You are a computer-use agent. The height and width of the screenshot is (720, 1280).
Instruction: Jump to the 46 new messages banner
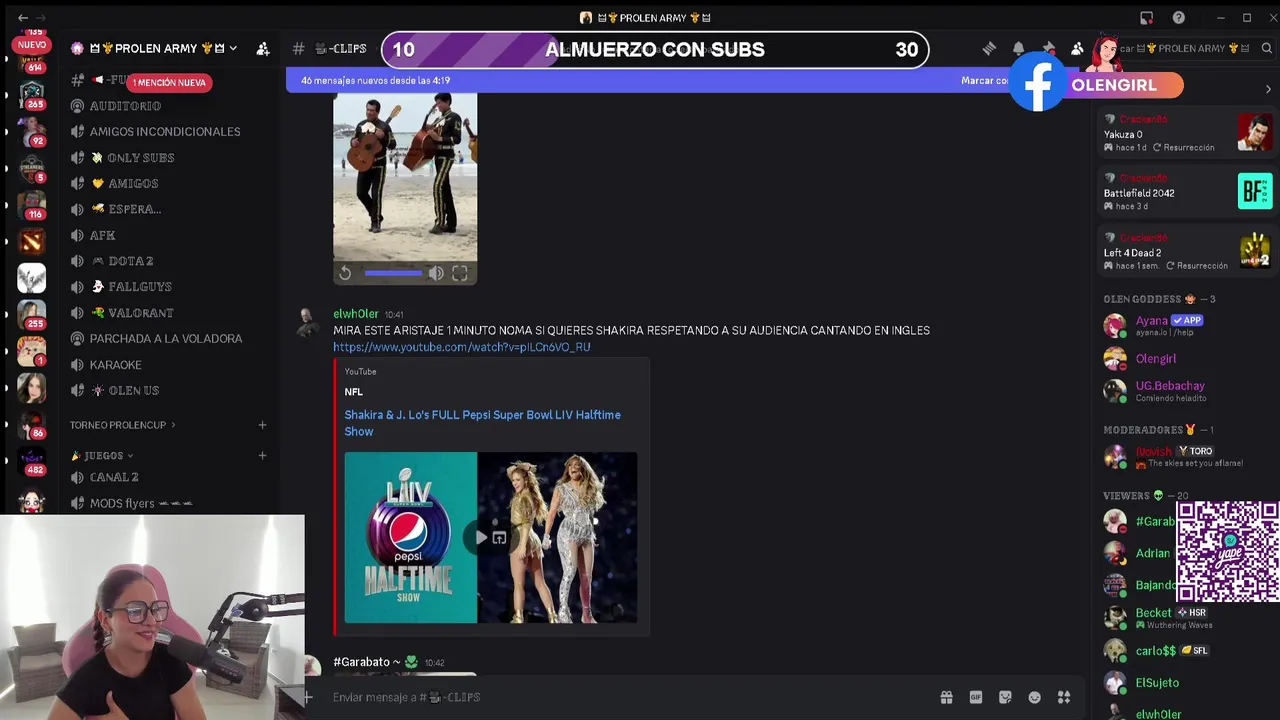[375, 80]
